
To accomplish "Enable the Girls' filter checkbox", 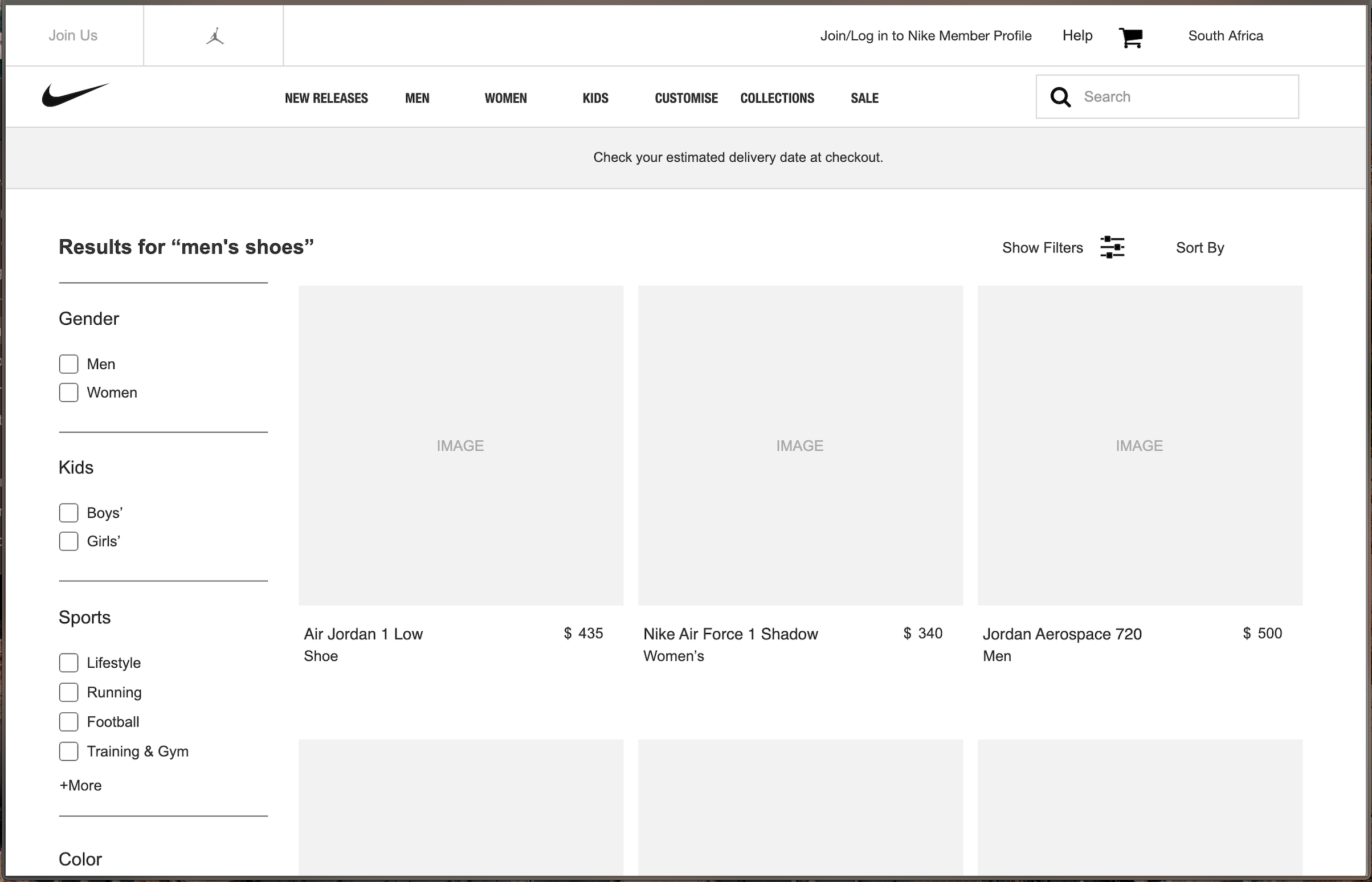I will pos(69,542).
